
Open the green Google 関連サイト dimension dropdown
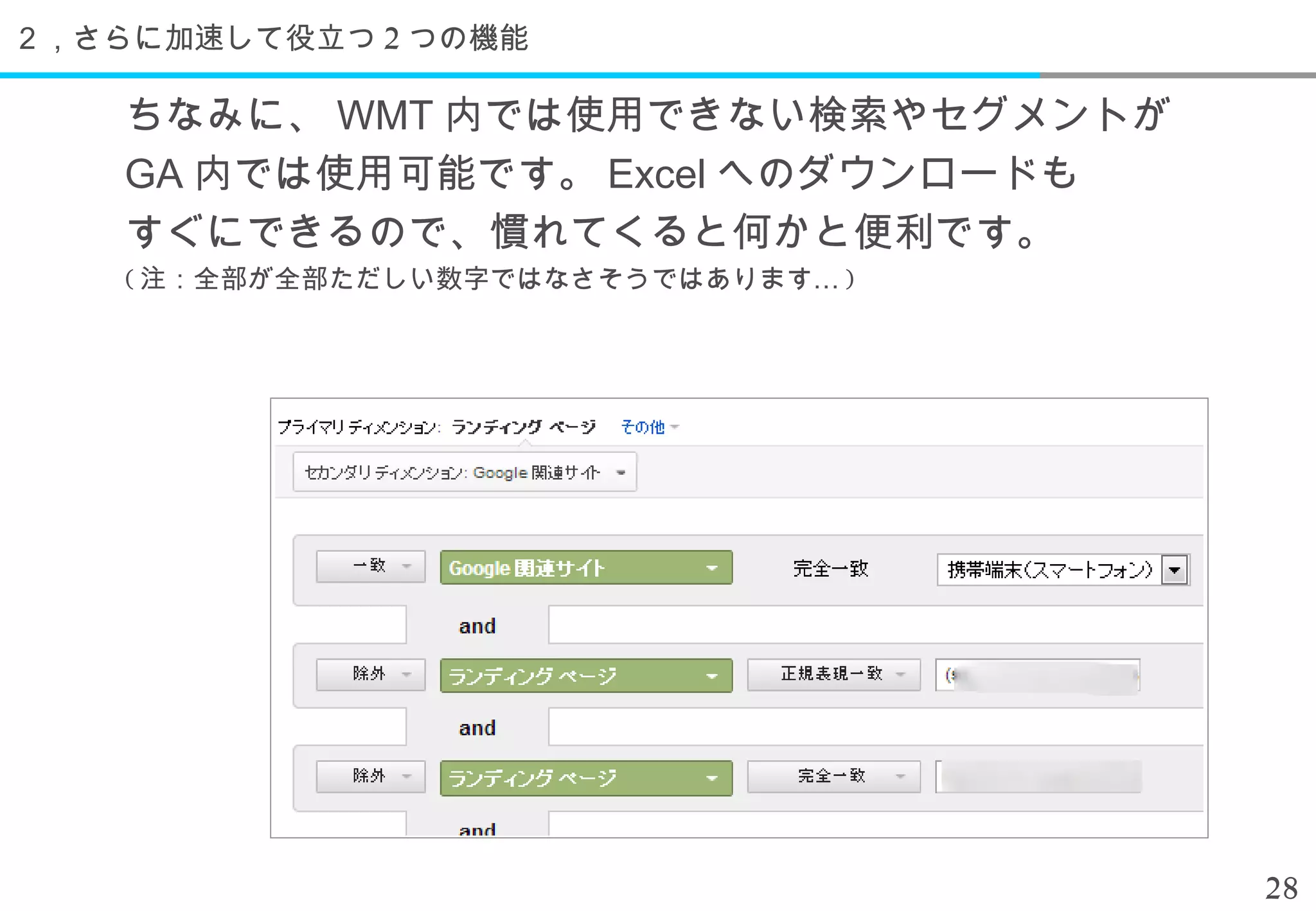(586, 567)
